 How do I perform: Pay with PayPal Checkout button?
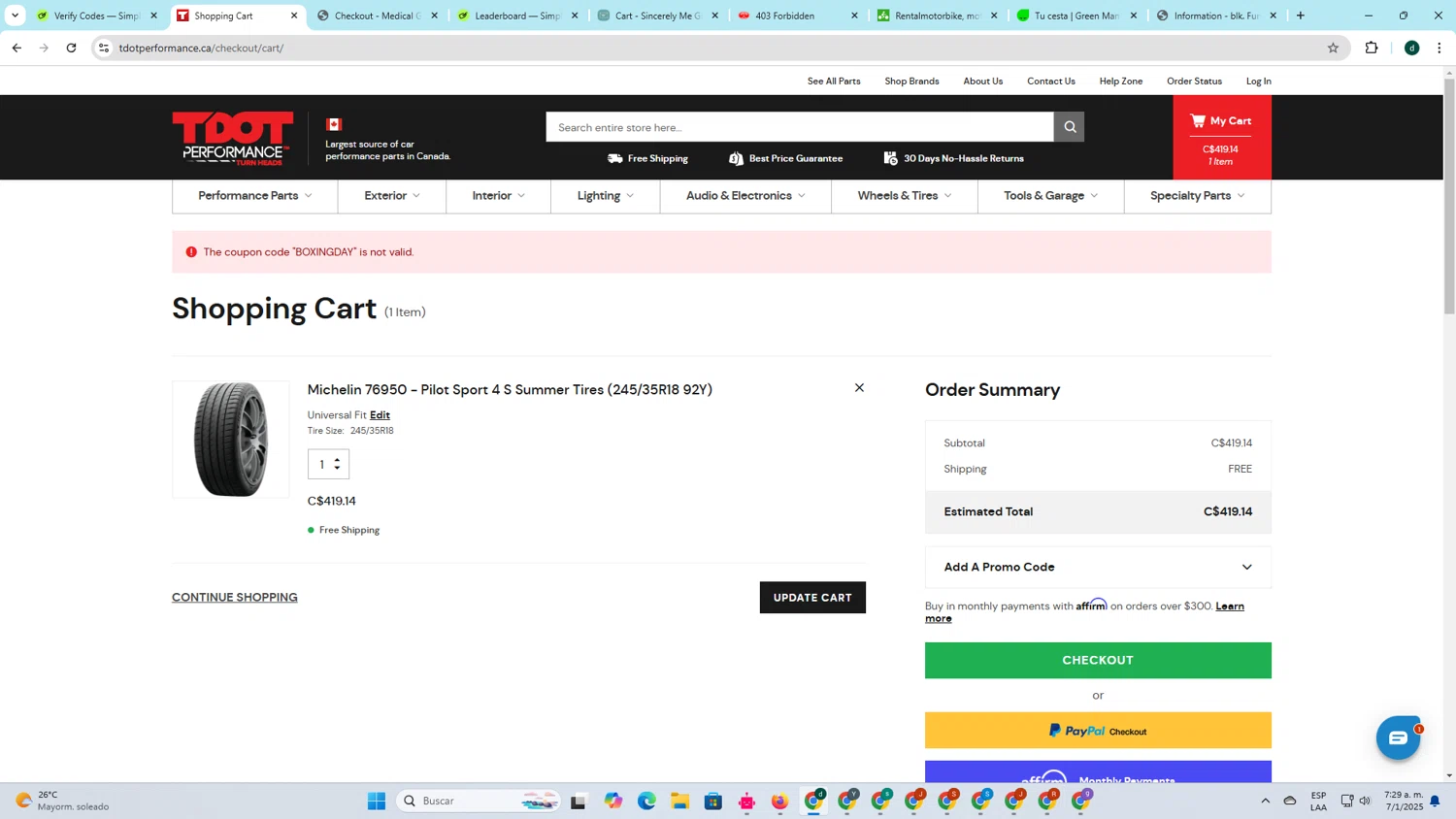coord(1098,731)
